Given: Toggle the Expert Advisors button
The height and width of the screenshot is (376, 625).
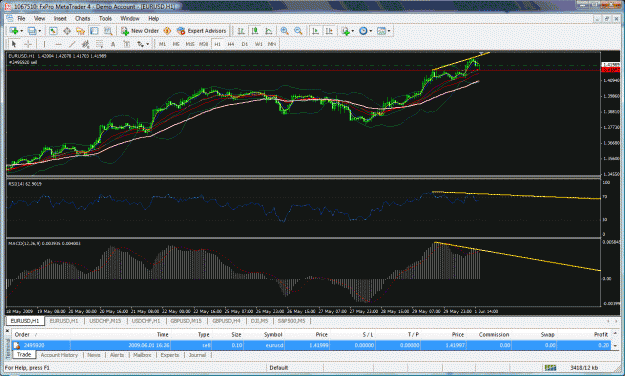Looking at the screenshot, I should 202,31.
